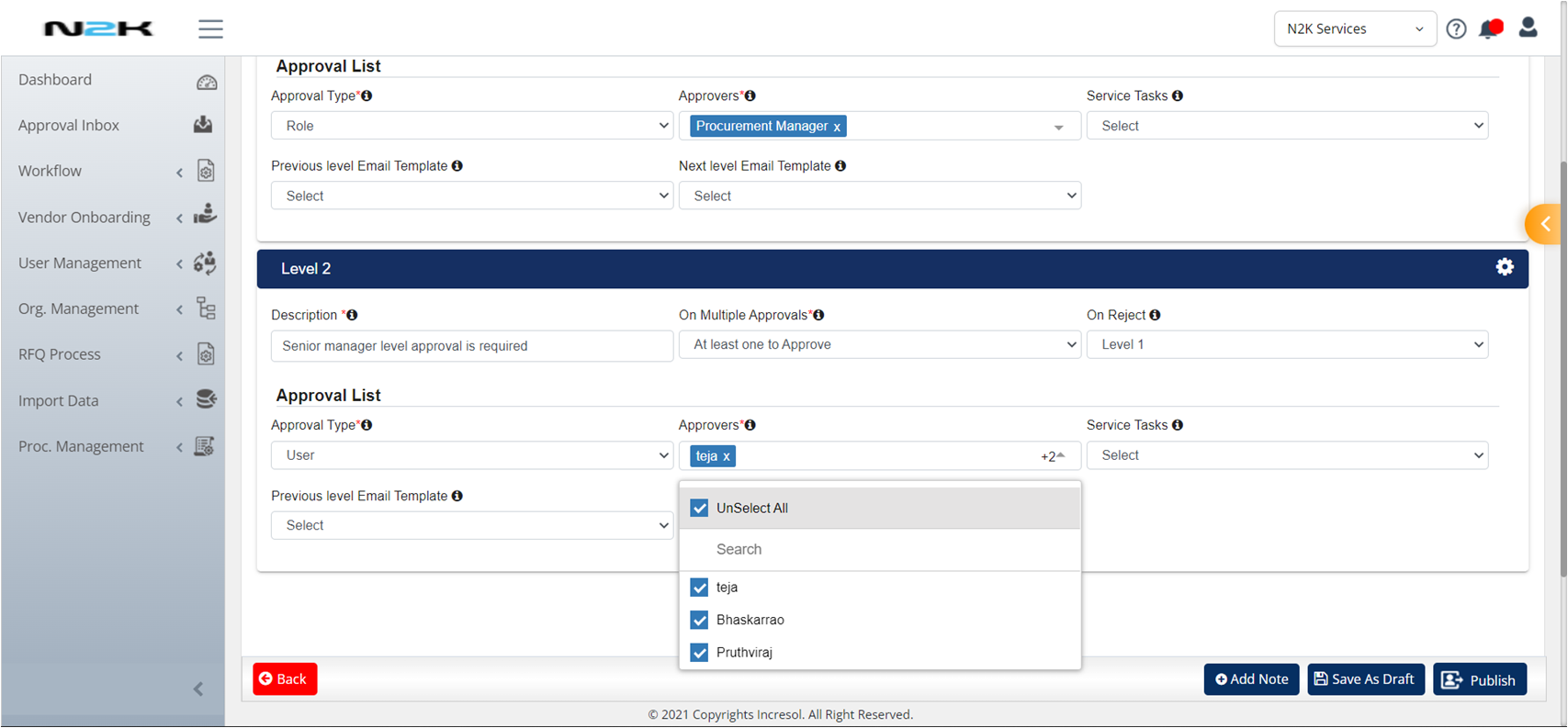Open Level 2 Previous level Email Template dropdown
1568x728 pixels.
coord(472,525)
